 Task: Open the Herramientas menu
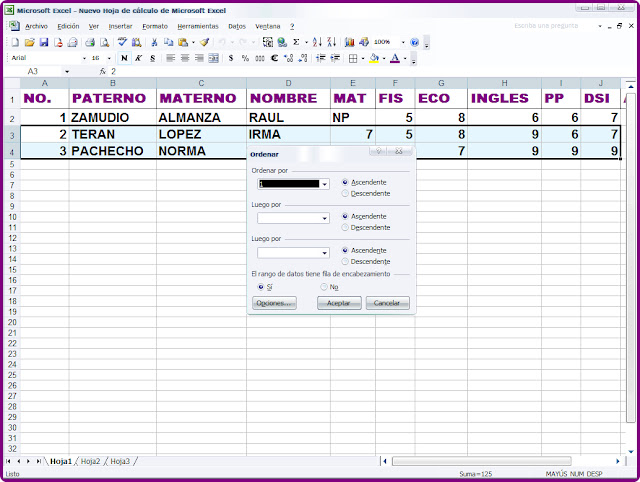[x=198, y=26]
